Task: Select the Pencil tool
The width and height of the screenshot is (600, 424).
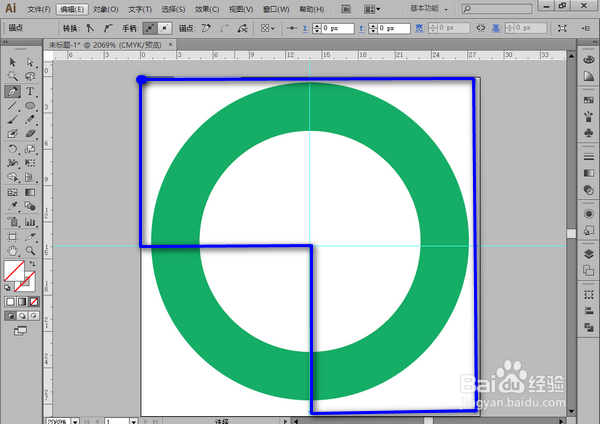Action: 30,120
